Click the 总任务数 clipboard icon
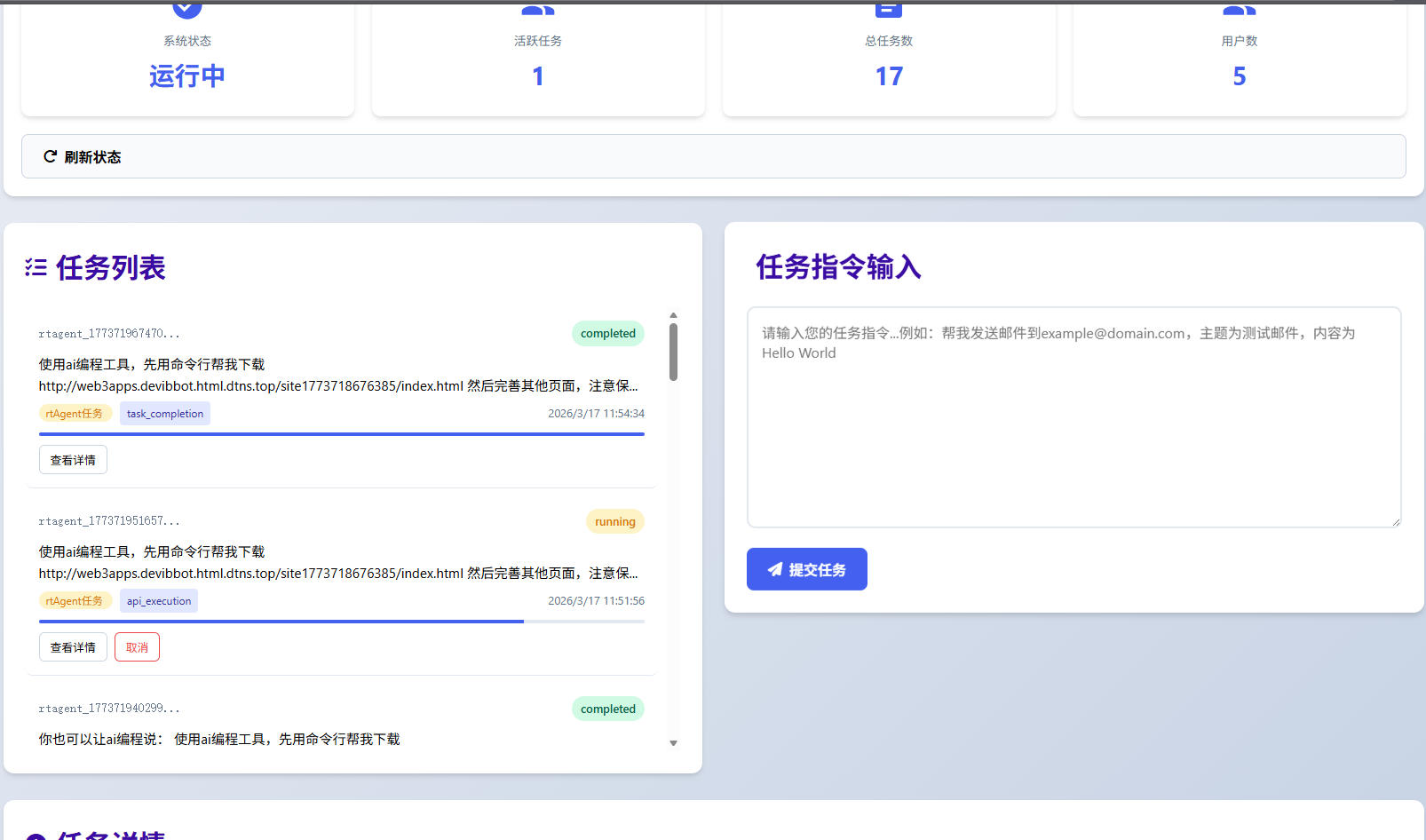The image size is (1426, 840). tap(888, 7)
